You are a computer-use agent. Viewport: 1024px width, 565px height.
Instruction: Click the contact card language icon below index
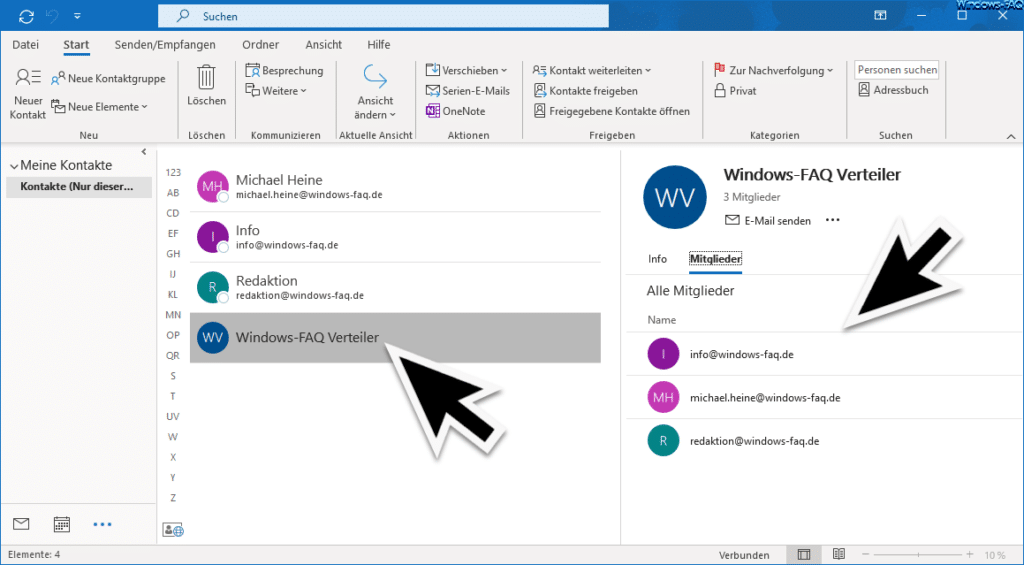pyautogui.click(x=173, y=530)
